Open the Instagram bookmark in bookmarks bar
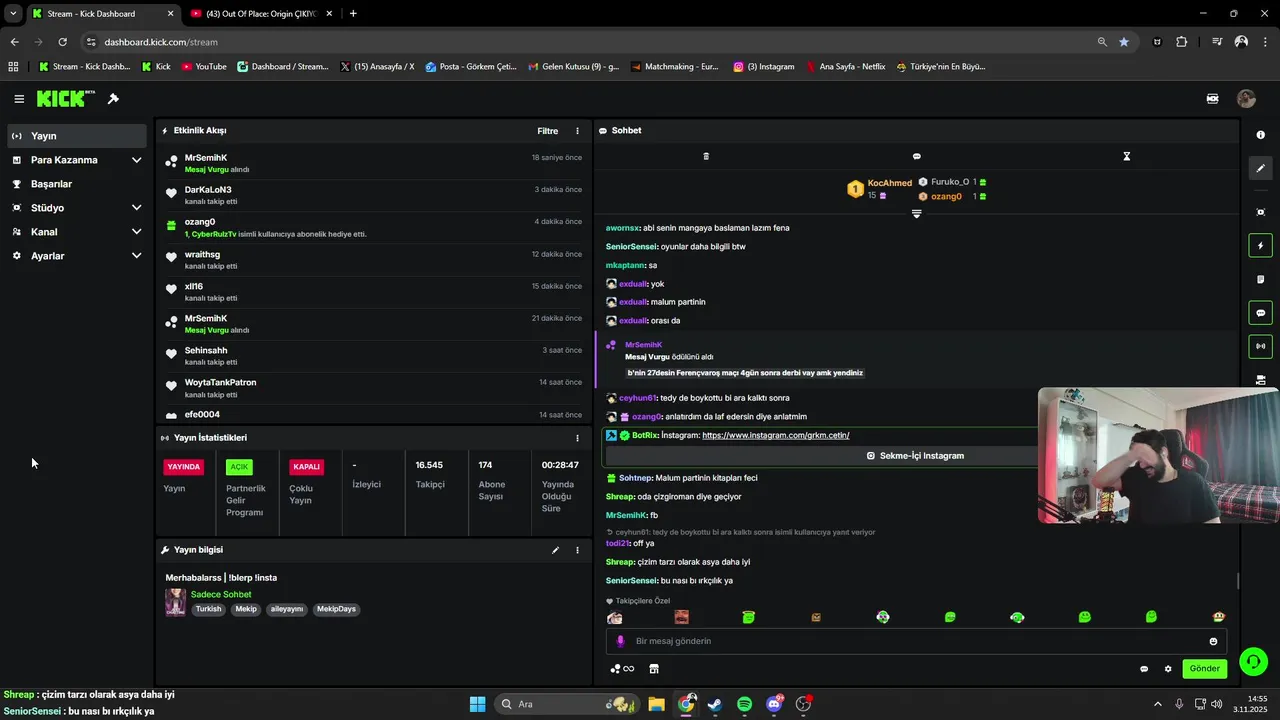Screen dimensions: 1280x720 764,67
